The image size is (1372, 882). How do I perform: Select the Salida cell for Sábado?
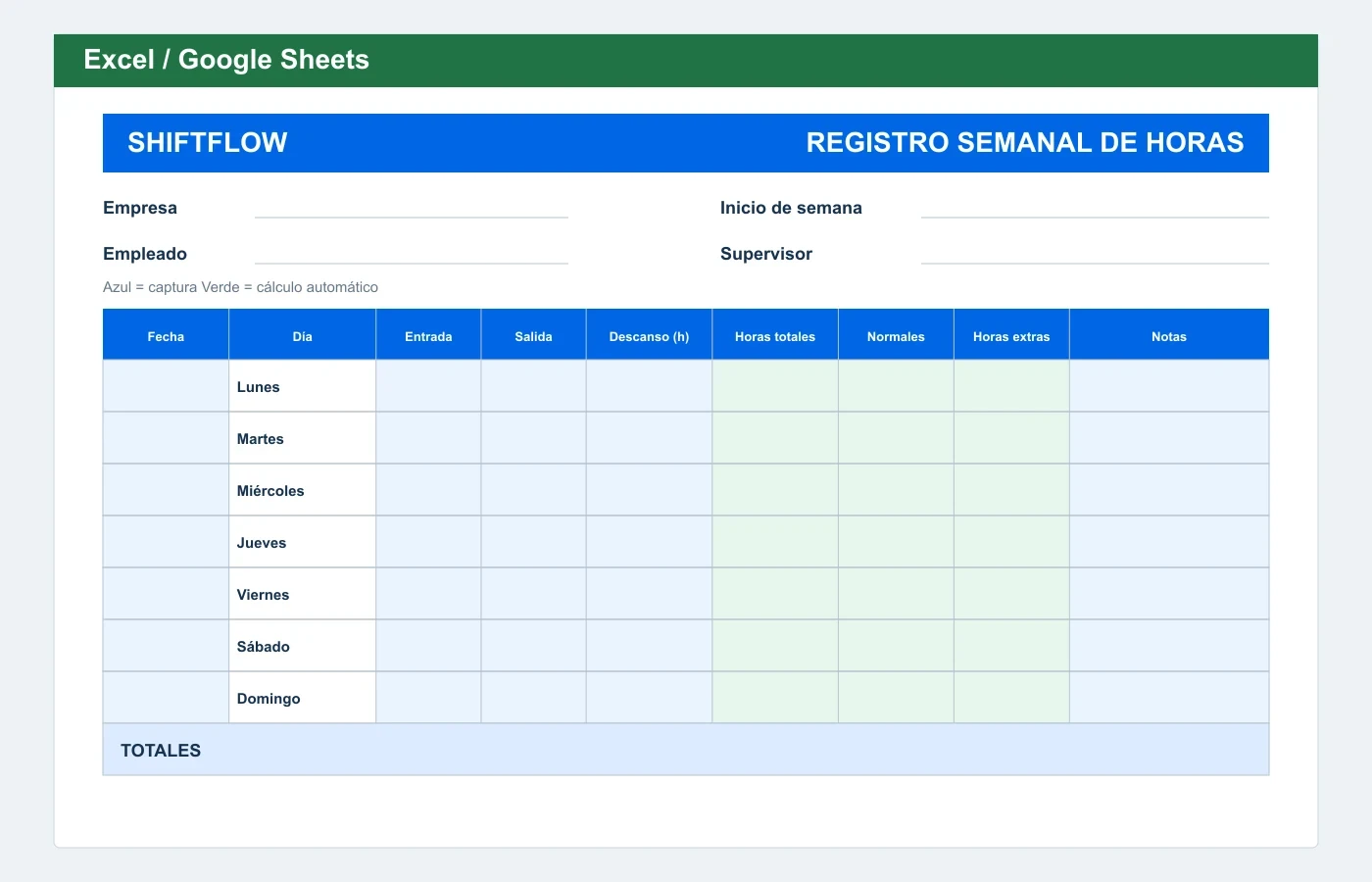pos(533,646)
